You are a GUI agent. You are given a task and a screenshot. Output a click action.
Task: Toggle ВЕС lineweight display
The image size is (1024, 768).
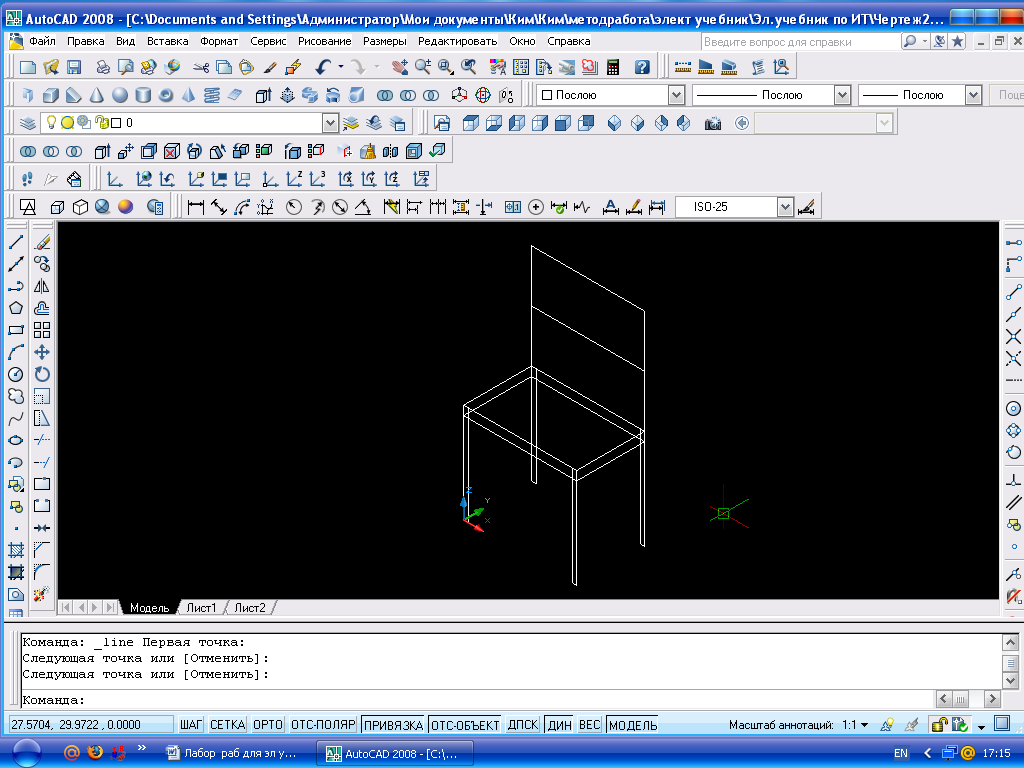click(590, 725)
